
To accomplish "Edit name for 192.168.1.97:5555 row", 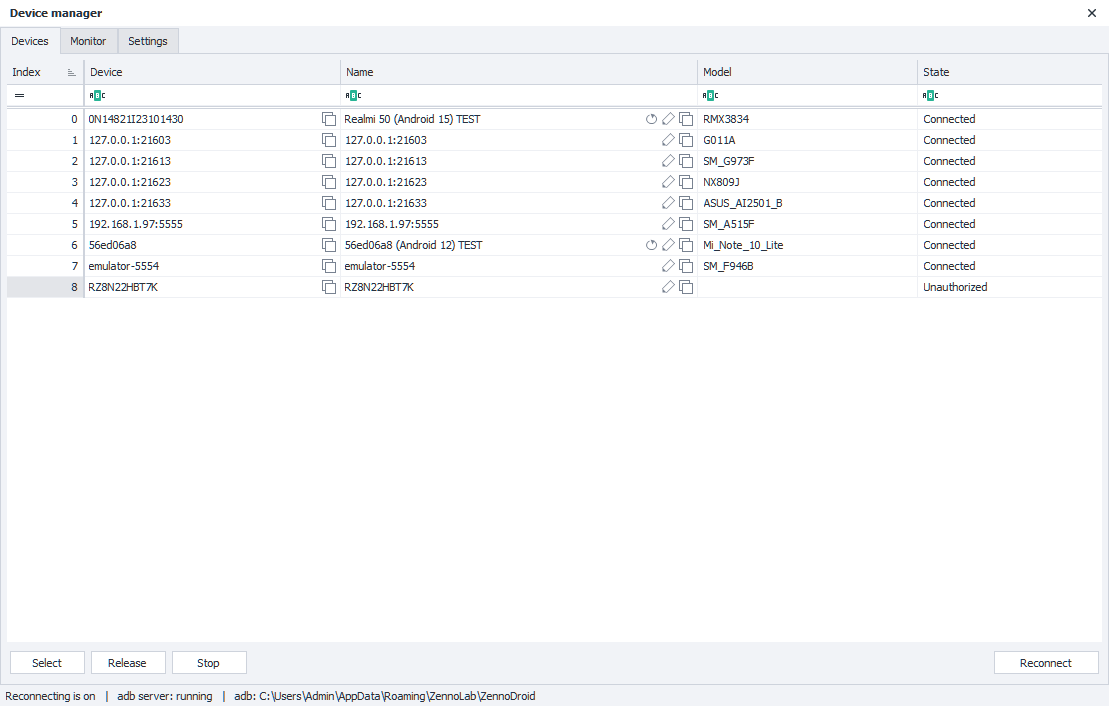I will (668, 224).
